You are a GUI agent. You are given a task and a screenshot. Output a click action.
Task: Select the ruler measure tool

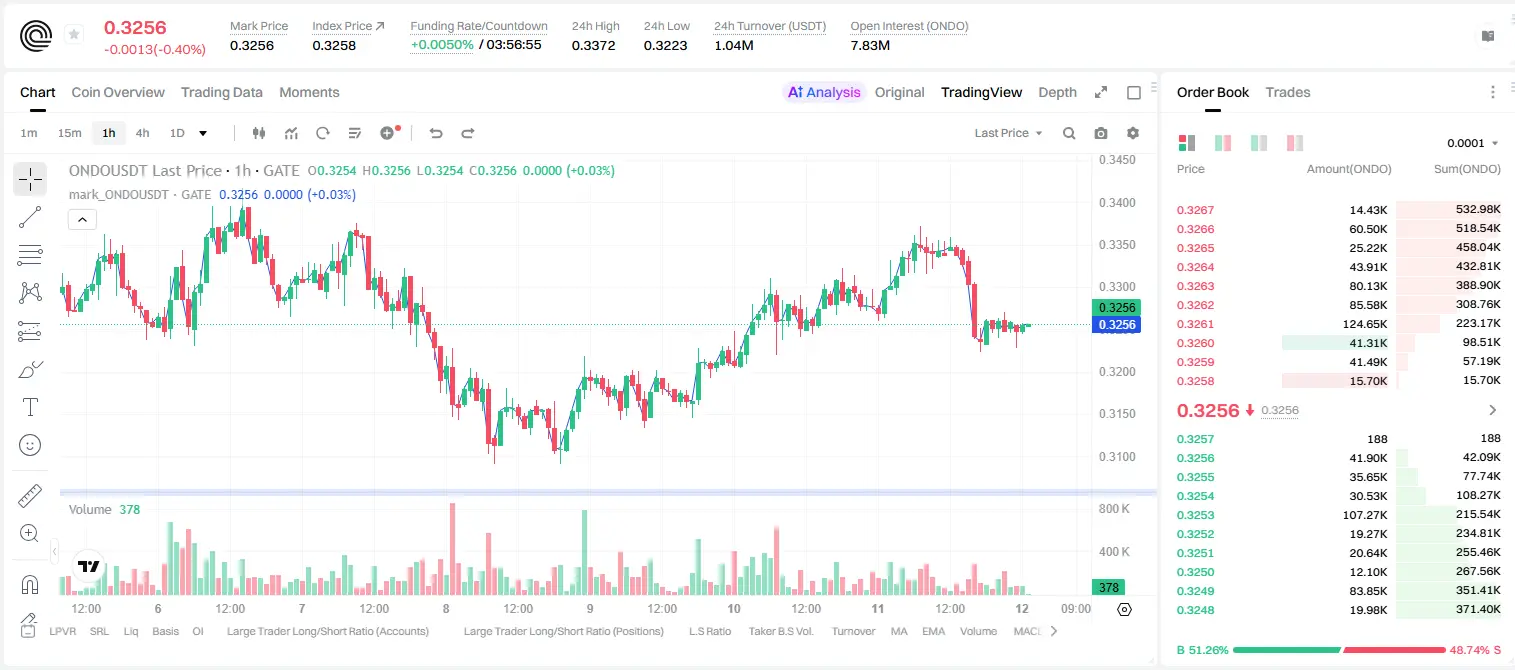tap(30, 496)
